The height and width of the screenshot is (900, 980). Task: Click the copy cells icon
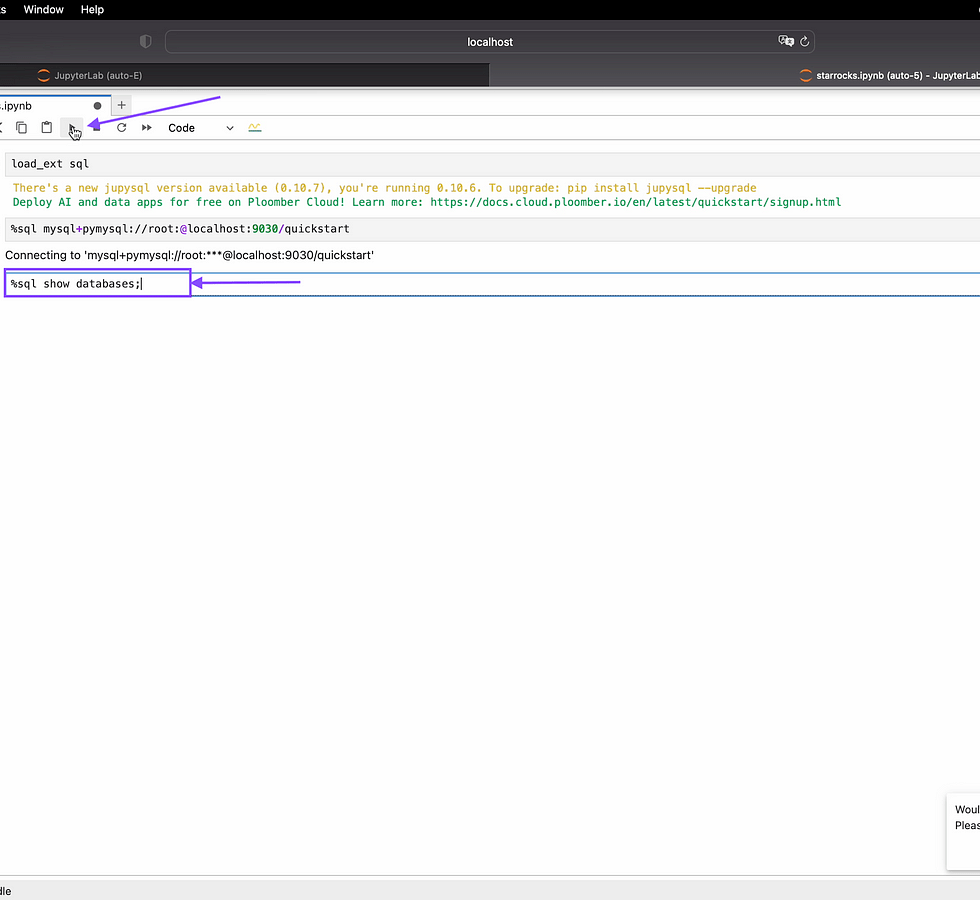click(x=21, y=128)
